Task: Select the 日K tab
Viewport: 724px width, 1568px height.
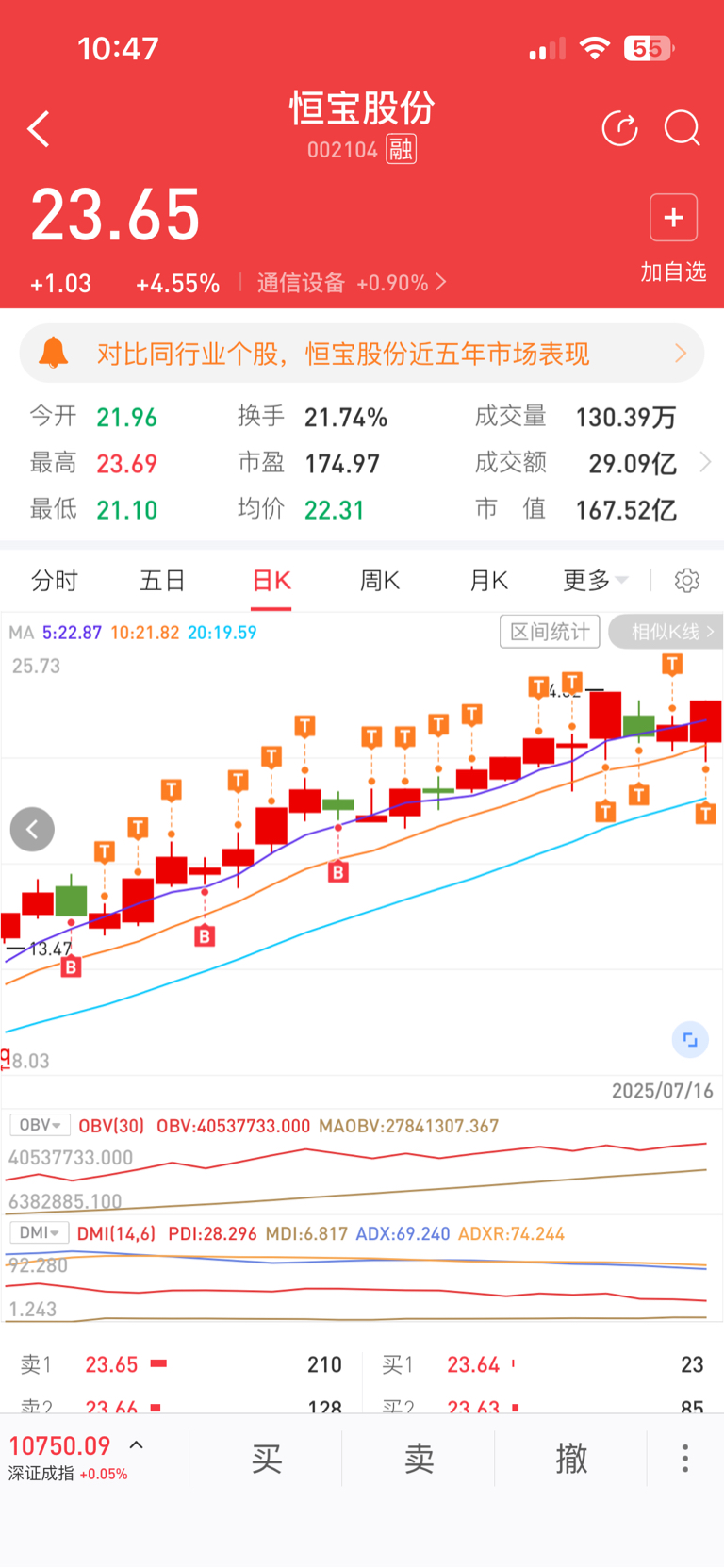Action: [x=271, y=580]
